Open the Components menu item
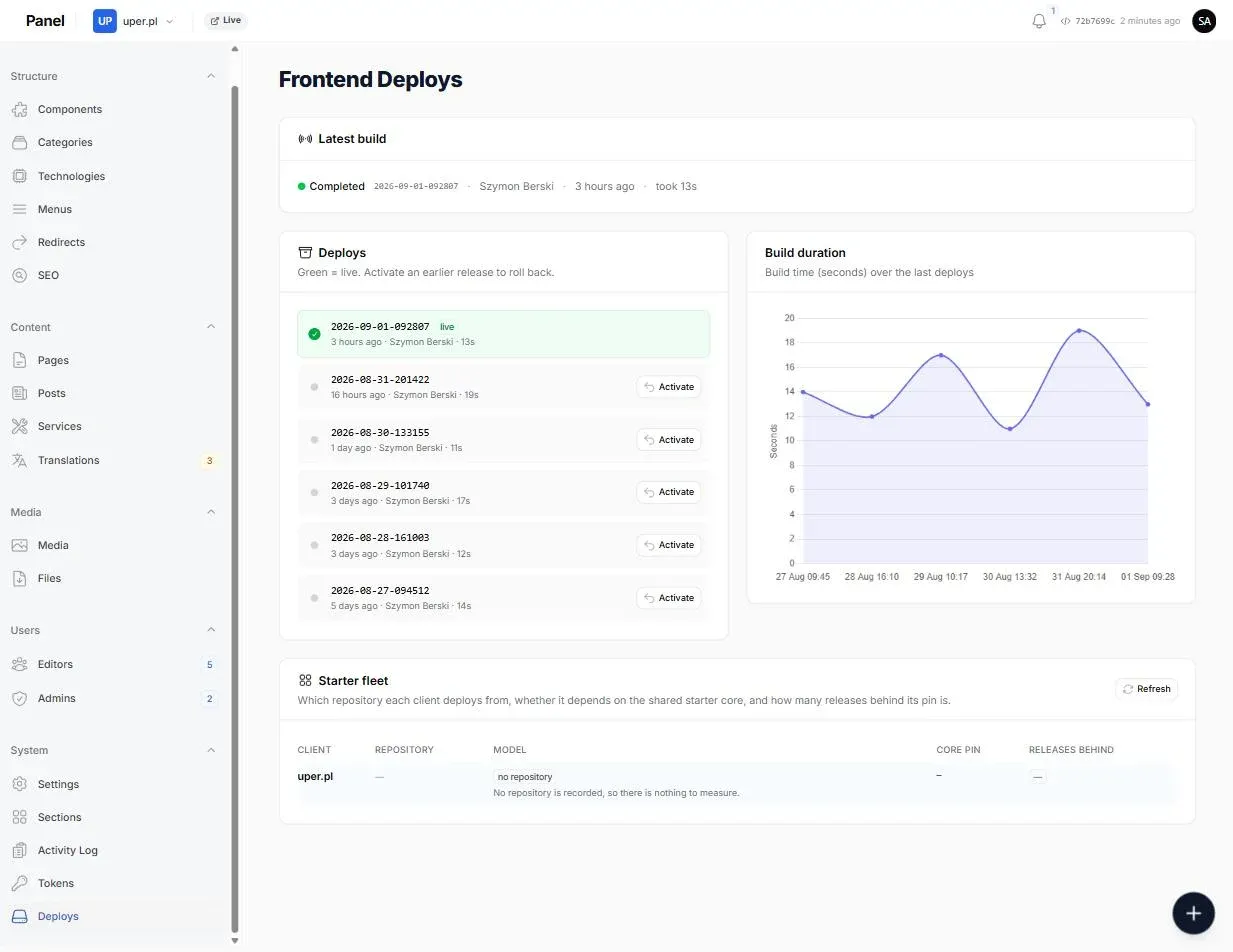Viewport: 1233px width, 952px height. [113, 109]
